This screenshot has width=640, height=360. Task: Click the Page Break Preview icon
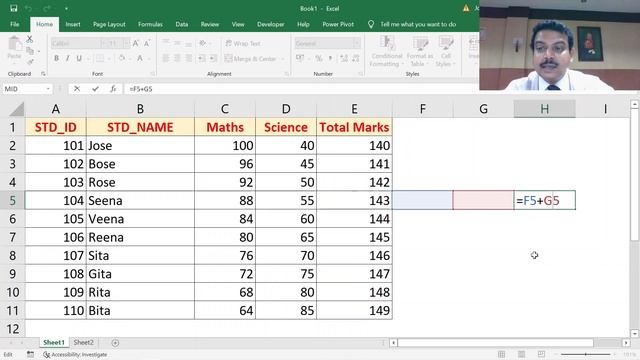pyautogui.click(x=541, y=354)
